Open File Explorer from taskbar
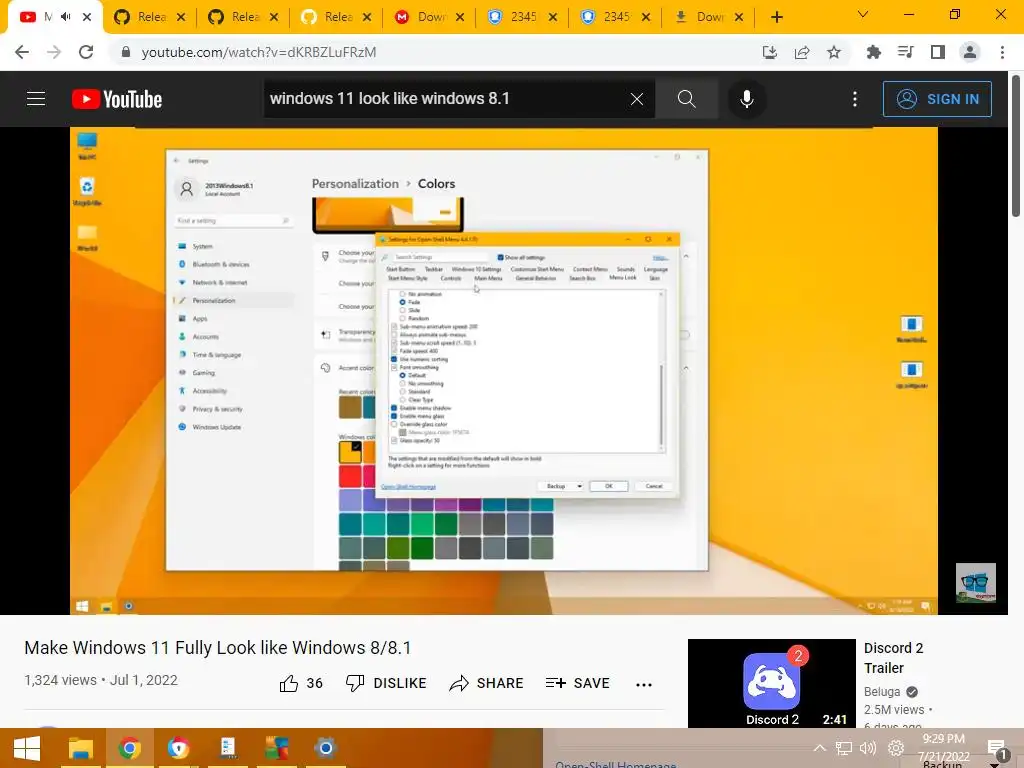This screenshot has height=768, width=1024. [x=81, y=748]
